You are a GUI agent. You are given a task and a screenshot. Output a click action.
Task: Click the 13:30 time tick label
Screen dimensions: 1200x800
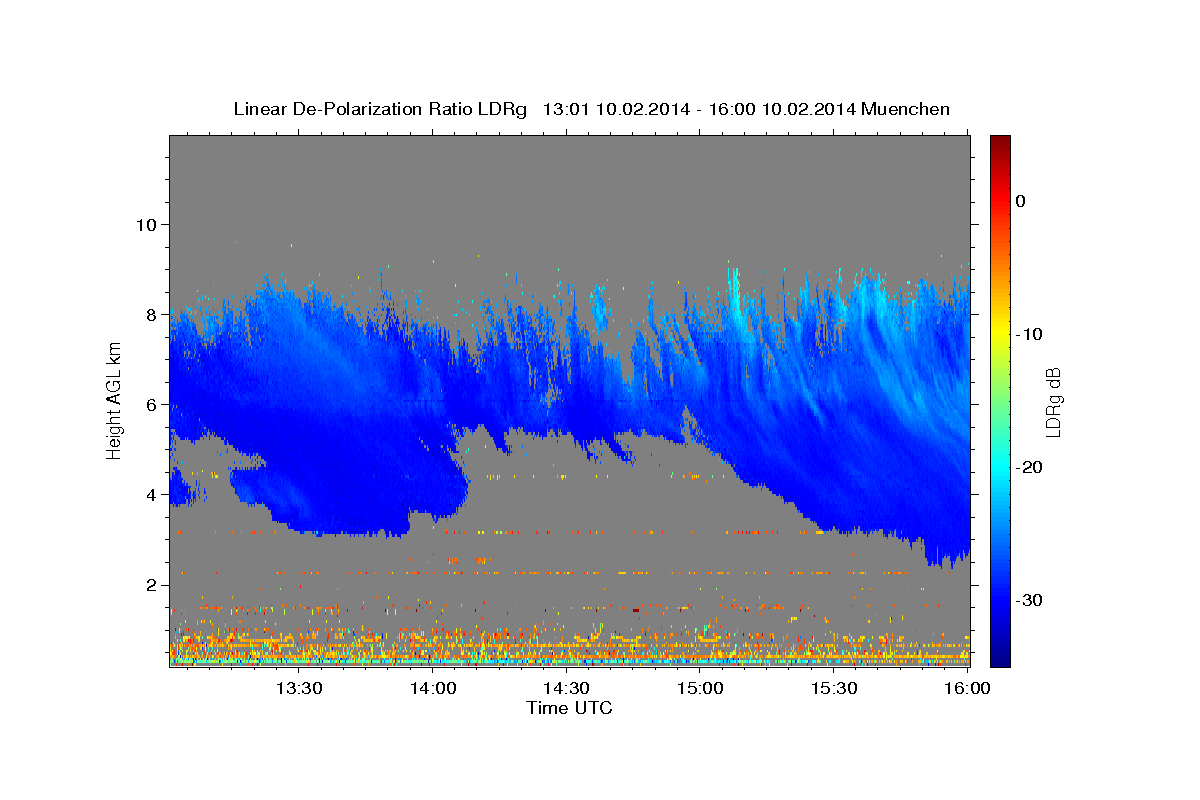pyautogui.click(x=299, y=688)
